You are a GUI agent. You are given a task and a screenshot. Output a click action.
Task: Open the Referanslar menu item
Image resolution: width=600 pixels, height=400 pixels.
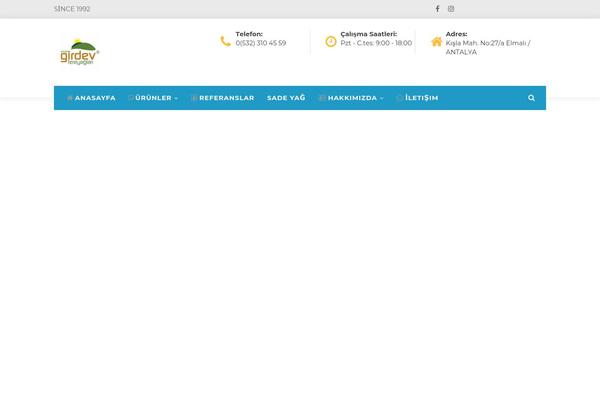pyautogui.click(x=222, y=98)
